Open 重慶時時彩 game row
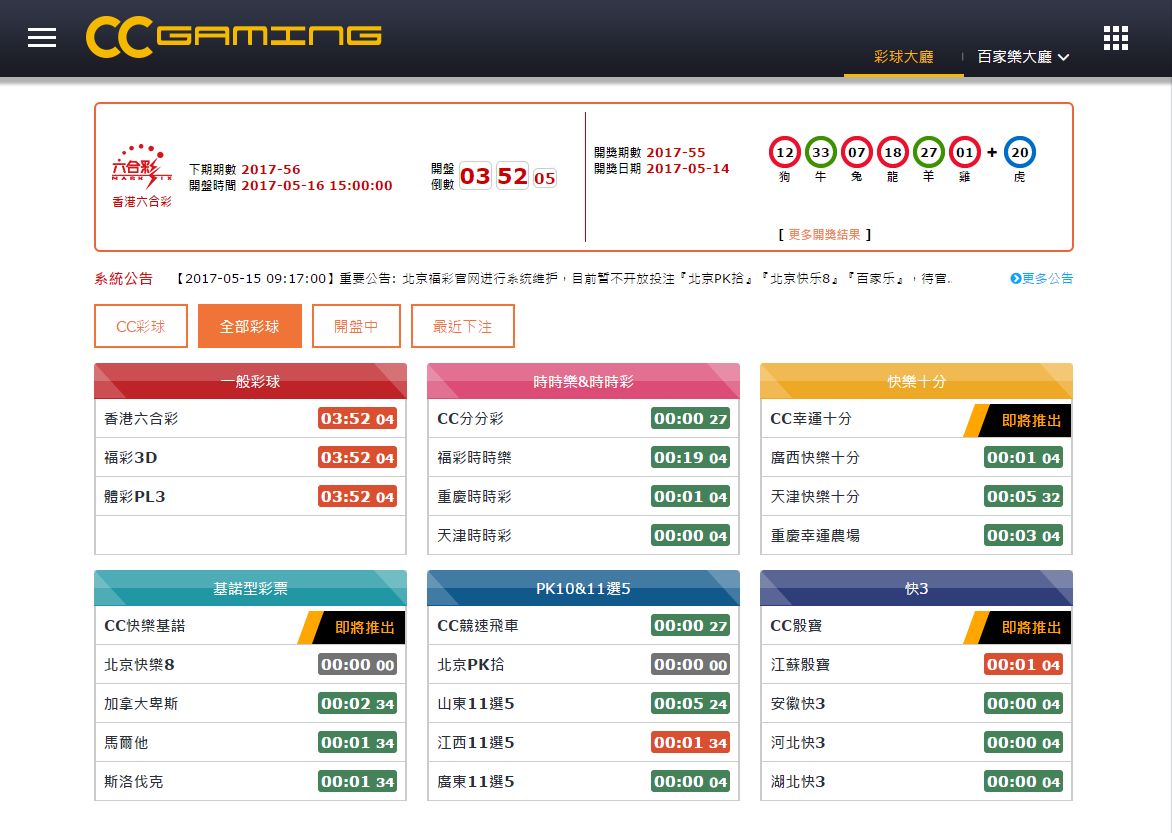The width and height of the screenshot is (1172, 833). tap(583, 497)
